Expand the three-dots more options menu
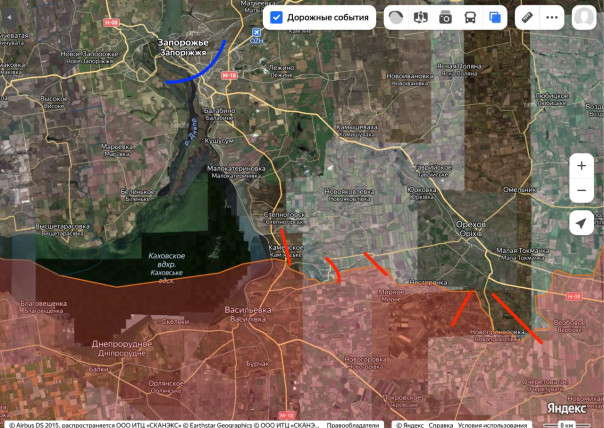The width and height of the screenshot is (604, 428). tap(551, 18)
